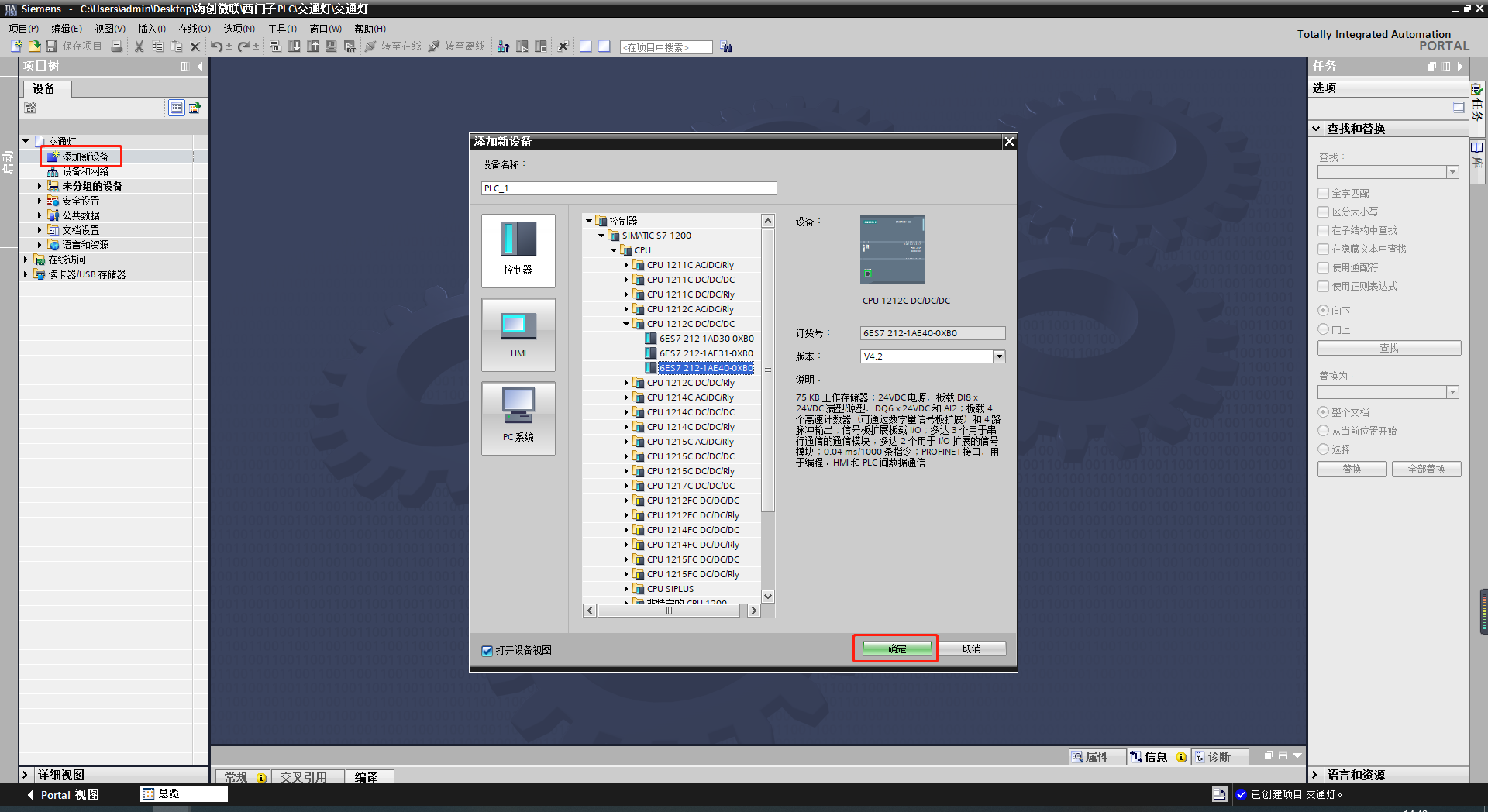Expand the ungrouped devices tree node
Screen dimensions: 1488x812
40,186
